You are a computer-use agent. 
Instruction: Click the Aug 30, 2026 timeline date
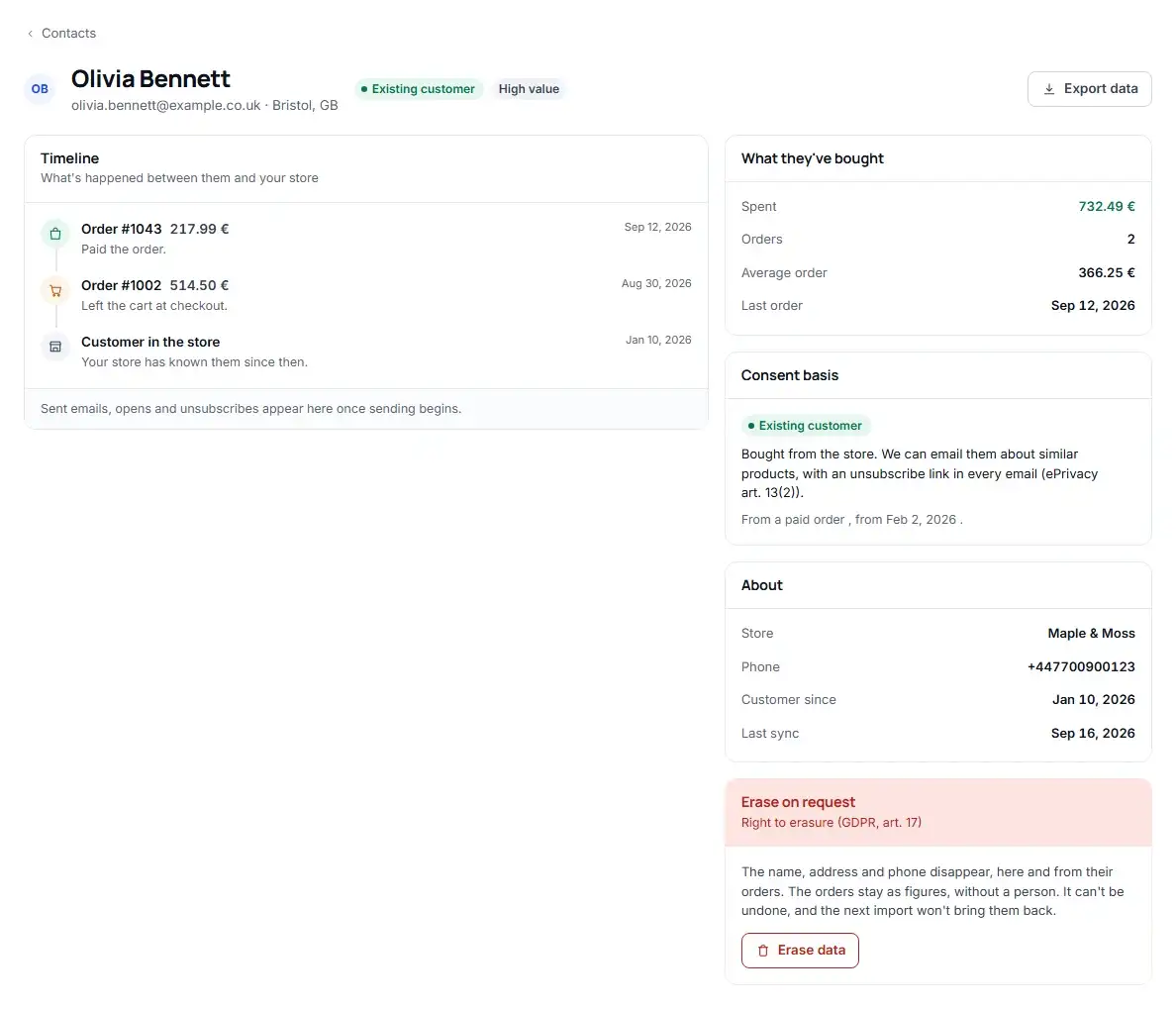pyautogui.click(x=656, y=283)
